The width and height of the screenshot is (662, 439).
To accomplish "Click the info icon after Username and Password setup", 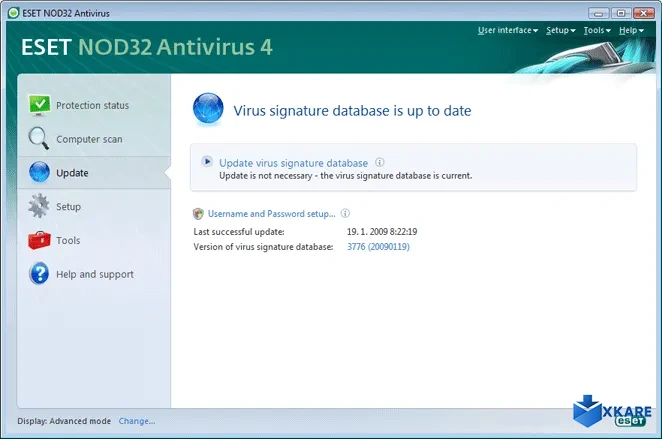I will [345, 213].
